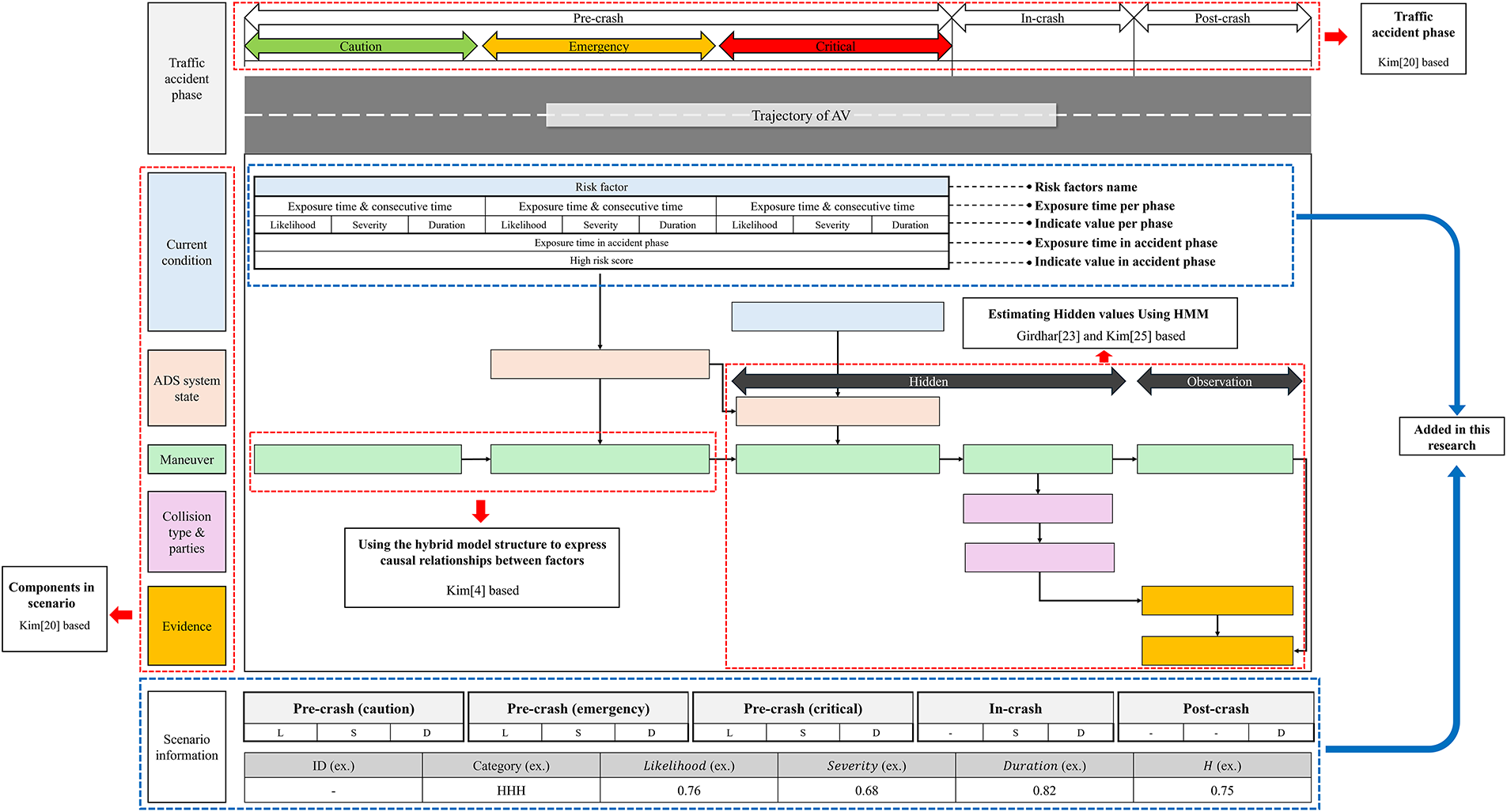Click the Risk factor table header

coord(601,187)
